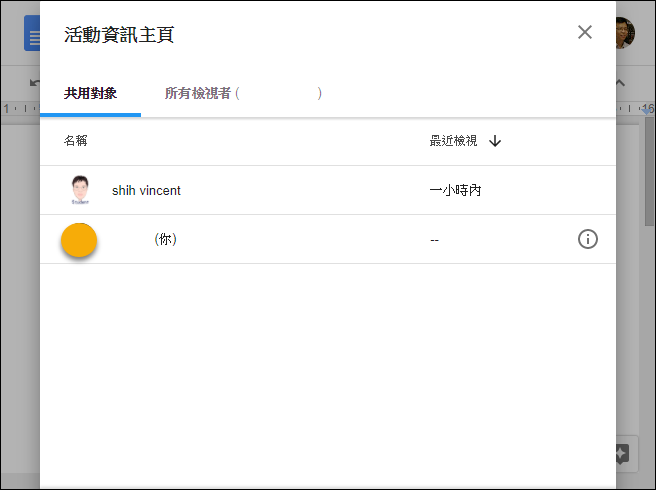Screen dimensions: 656x490
Task: Click shih vincent's avatar photo
Action: [80, 190]
